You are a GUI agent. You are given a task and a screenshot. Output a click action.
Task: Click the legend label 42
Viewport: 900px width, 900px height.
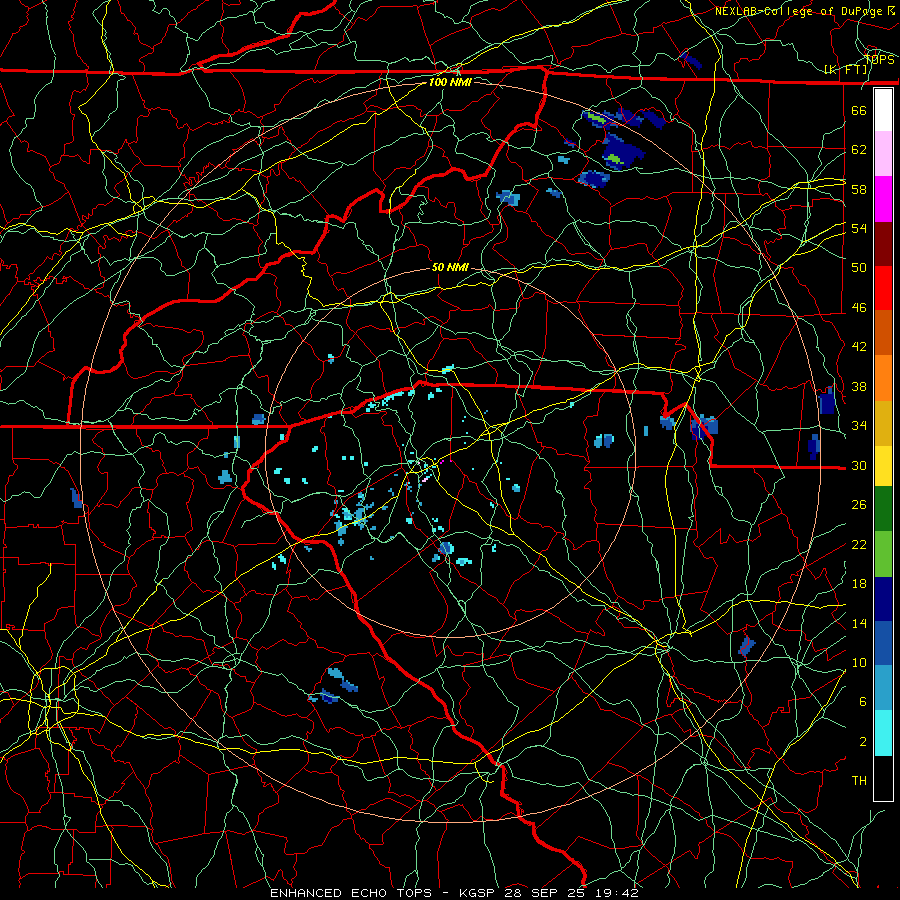pos(859,347)
